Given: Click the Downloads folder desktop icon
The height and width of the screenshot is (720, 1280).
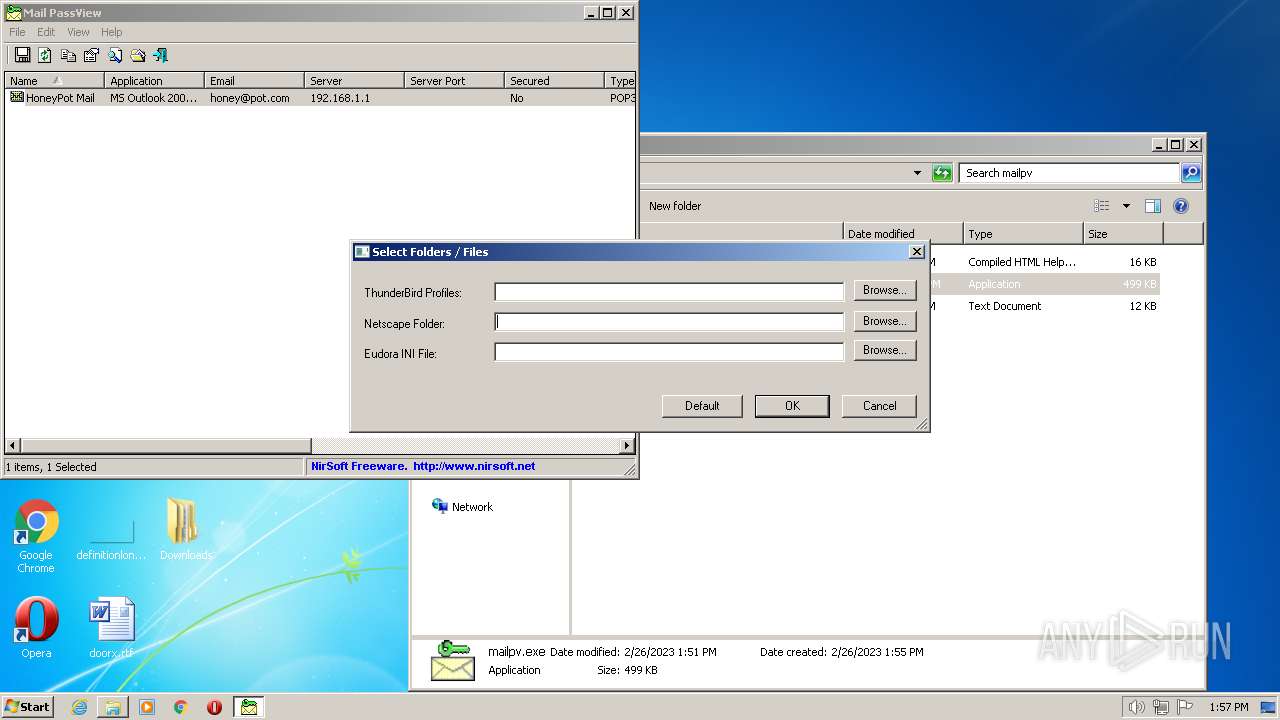Looking at the screenshot, I should [x=185, y=529].
